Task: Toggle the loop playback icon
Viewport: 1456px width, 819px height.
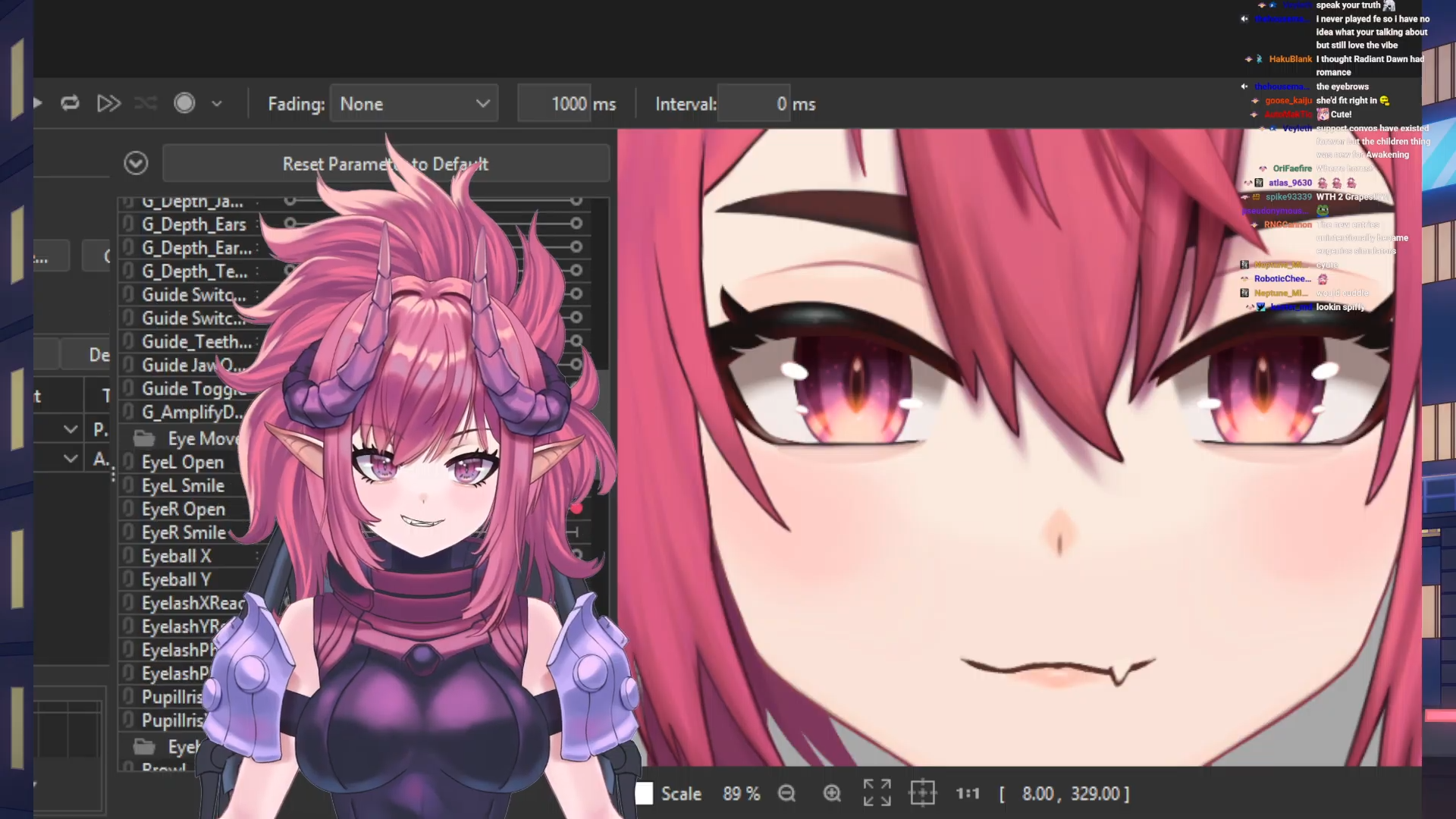Action: 70,103
